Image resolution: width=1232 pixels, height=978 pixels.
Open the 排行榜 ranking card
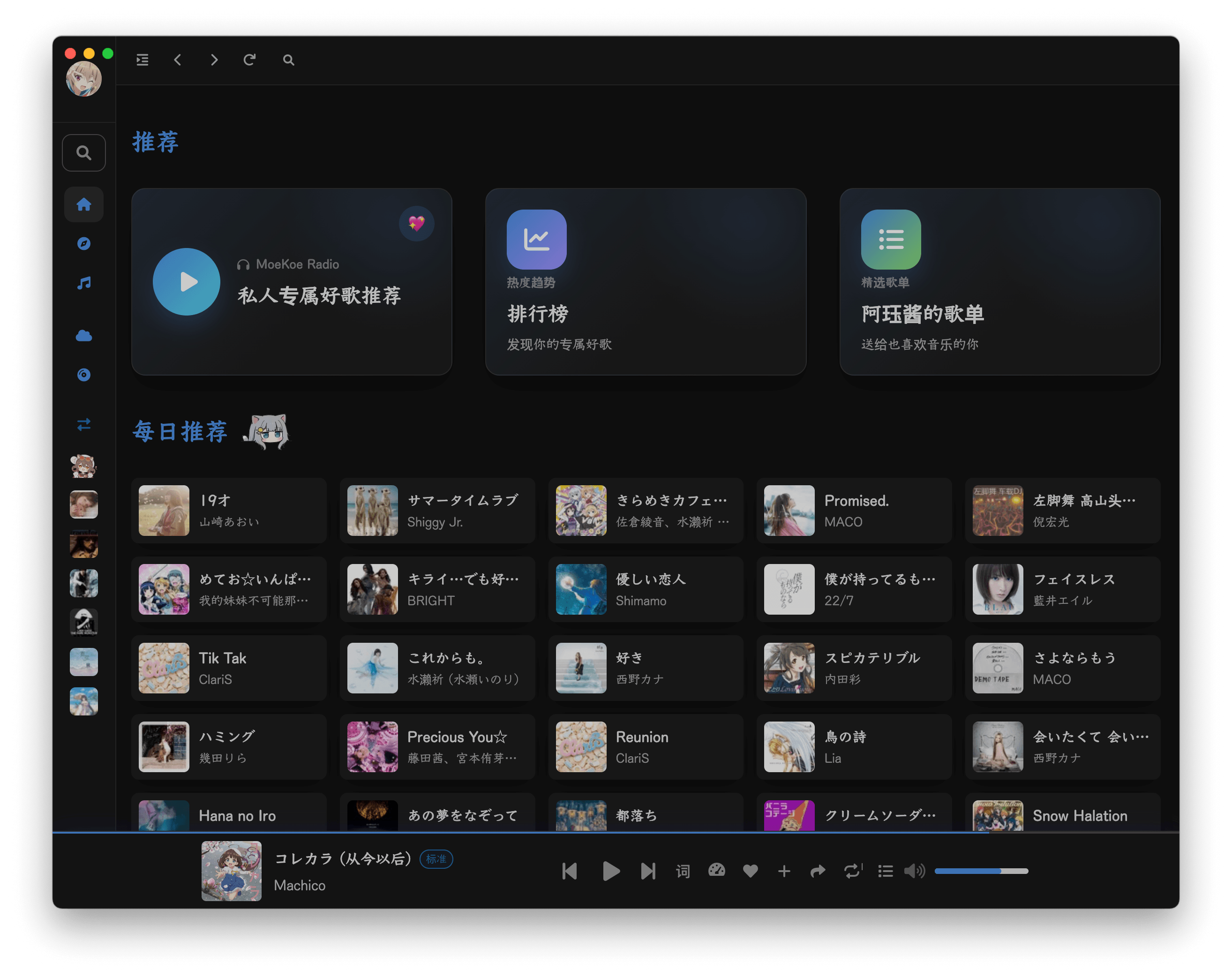pyautogui.click(x=646, y=282)
